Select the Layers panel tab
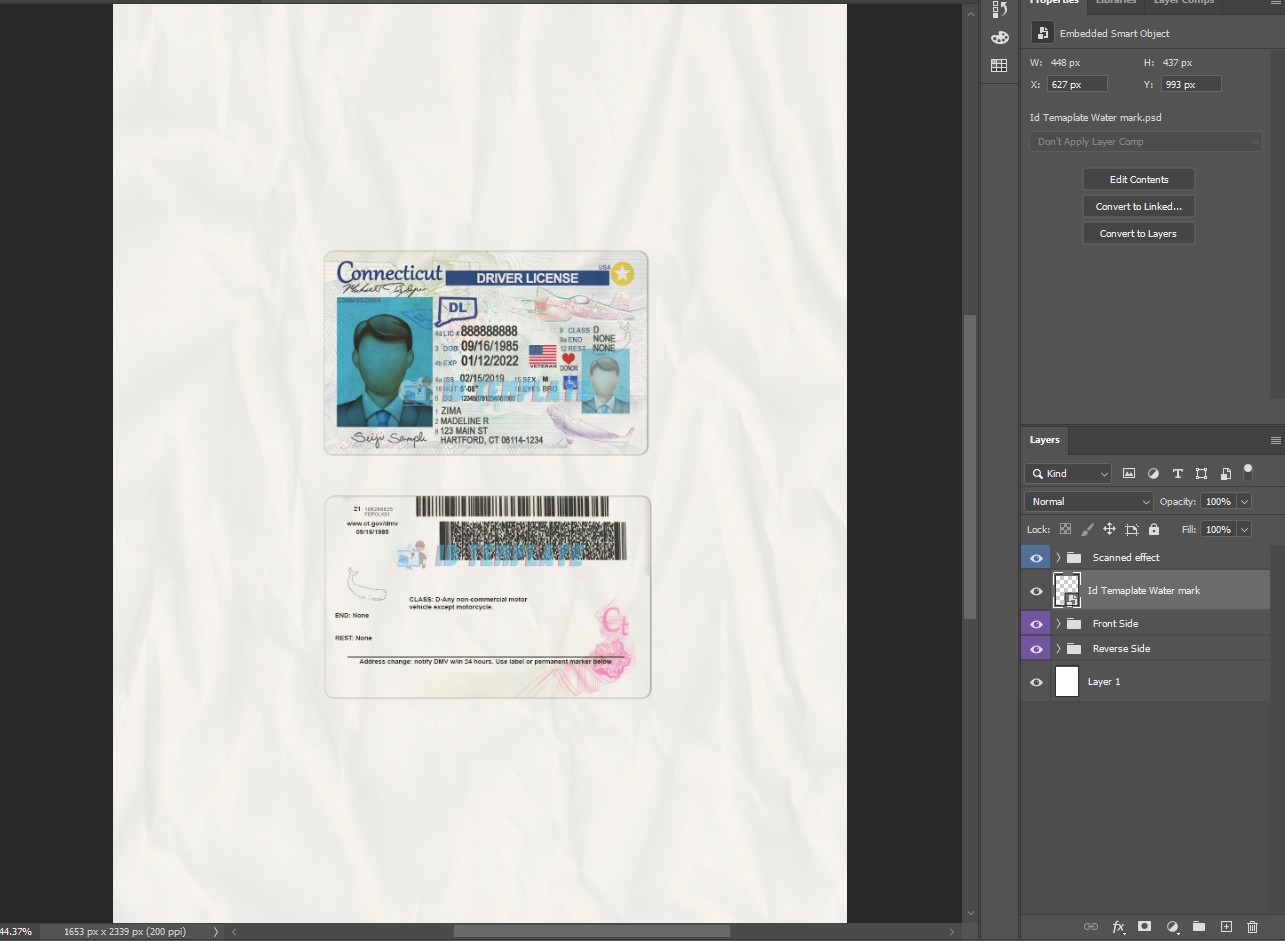The image size is (1285, 941). coord(1044,440)
